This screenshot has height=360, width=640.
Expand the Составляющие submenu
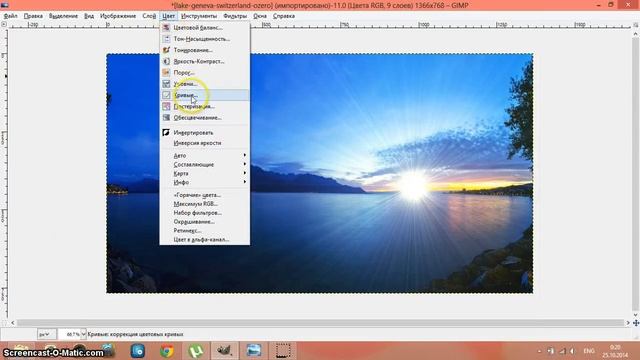(204, 164)
